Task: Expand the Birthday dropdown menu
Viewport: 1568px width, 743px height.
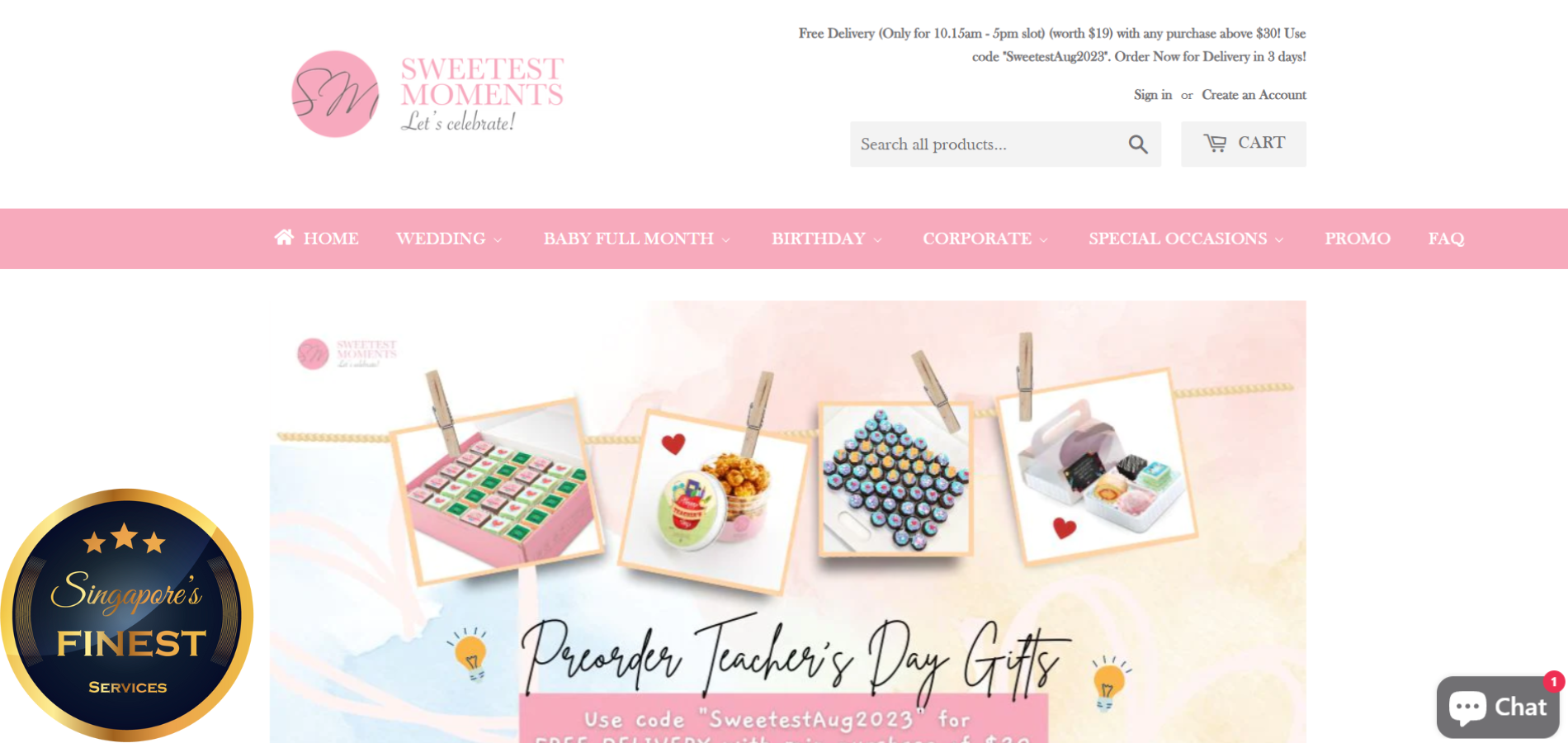Action: coord(827,239)
